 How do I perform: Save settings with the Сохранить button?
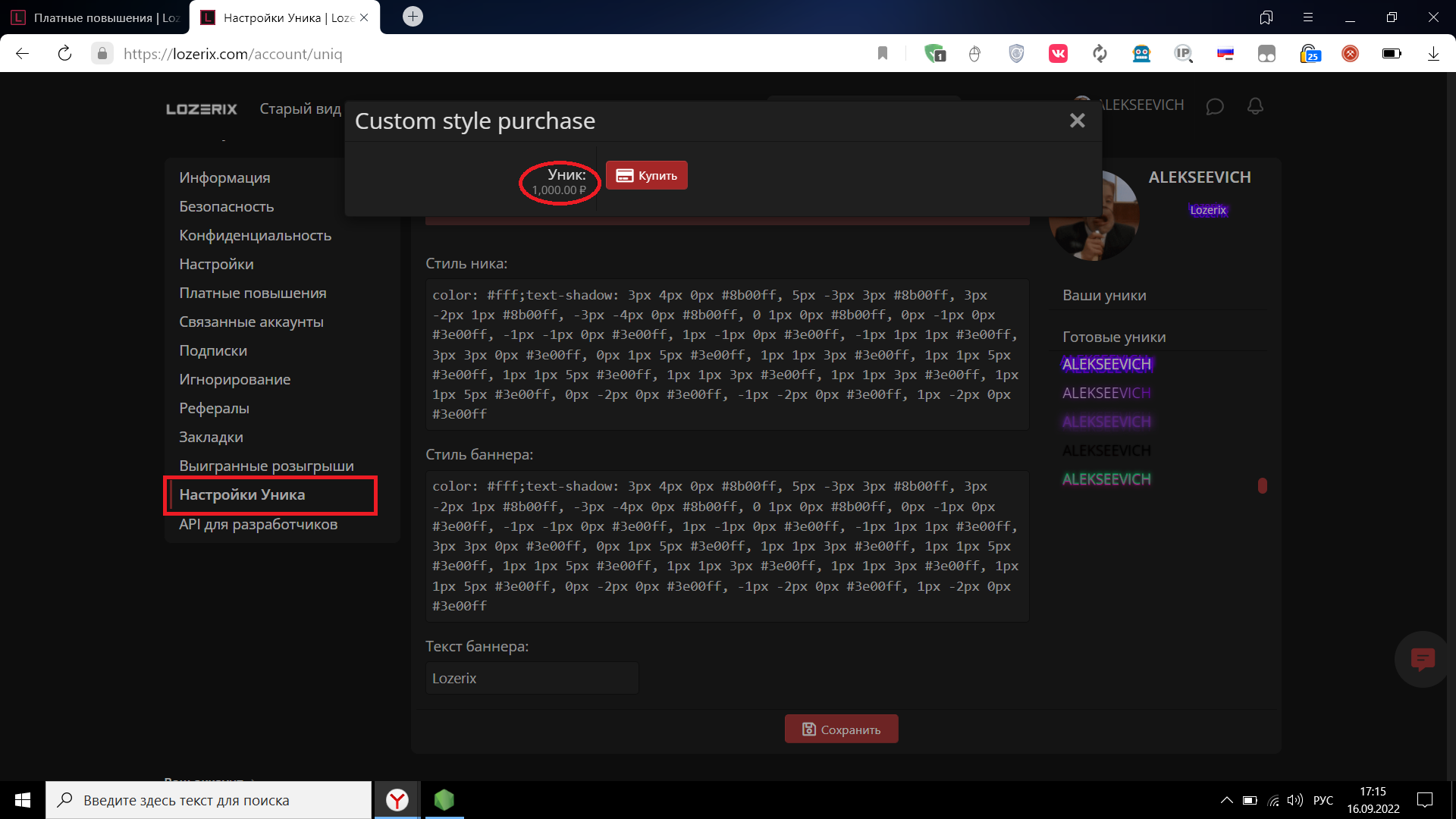coord(842,729)
